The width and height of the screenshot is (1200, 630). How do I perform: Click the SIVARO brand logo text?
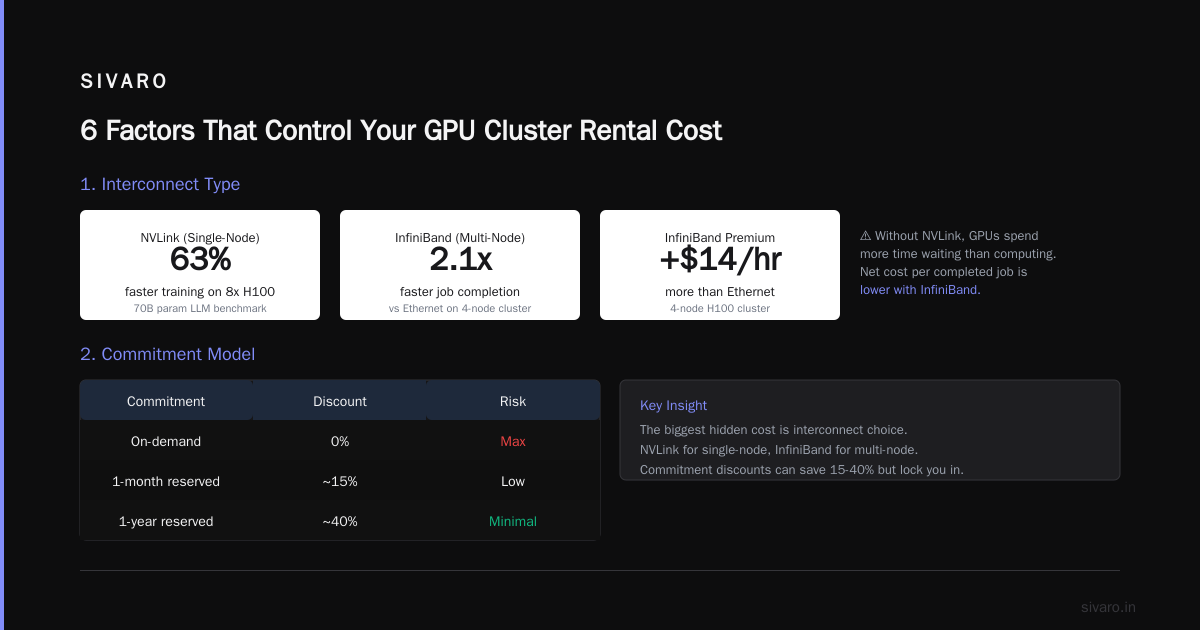(x=124, y=82)
